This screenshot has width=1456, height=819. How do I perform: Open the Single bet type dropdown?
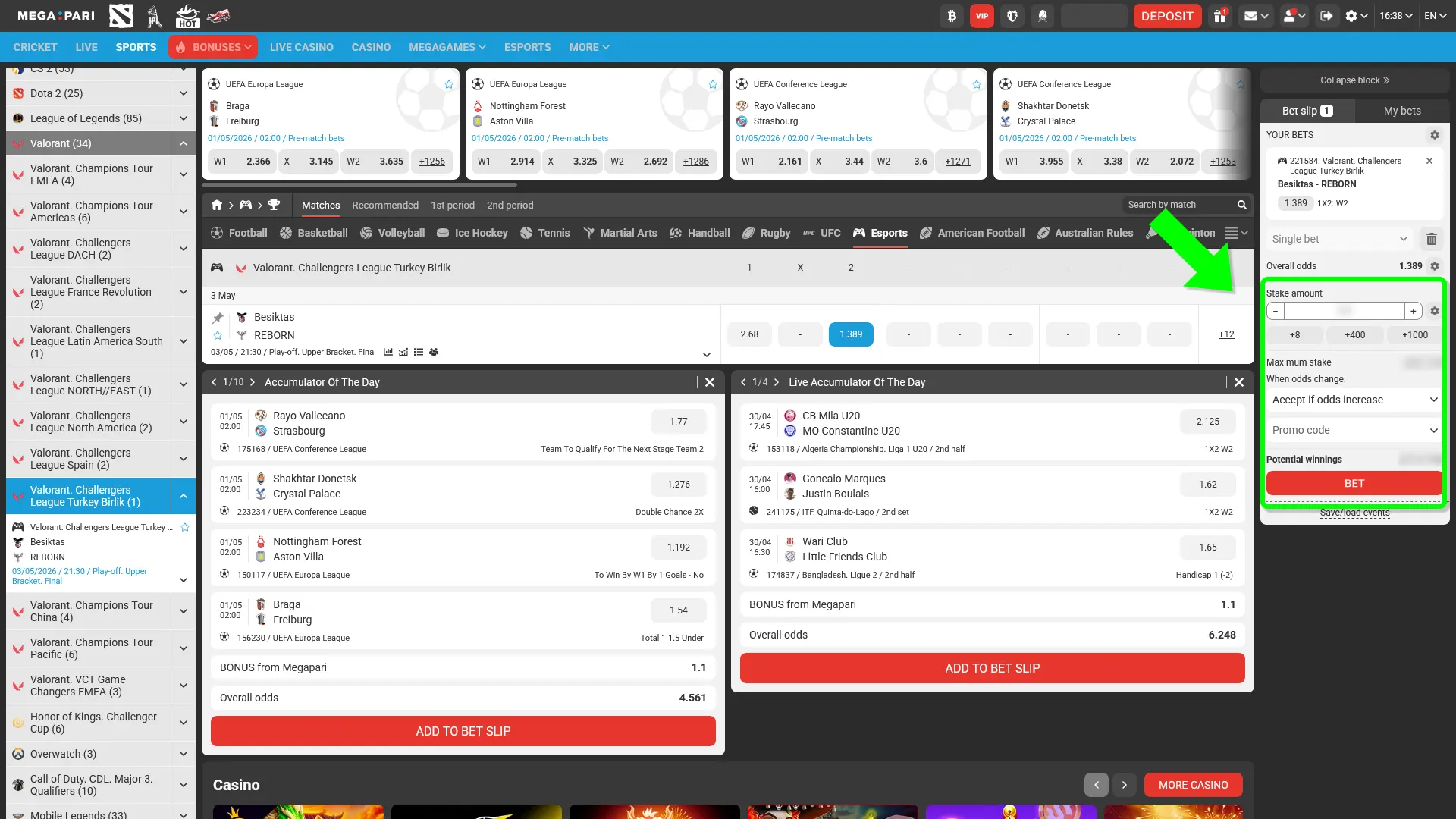click(x=1339, y=239)
